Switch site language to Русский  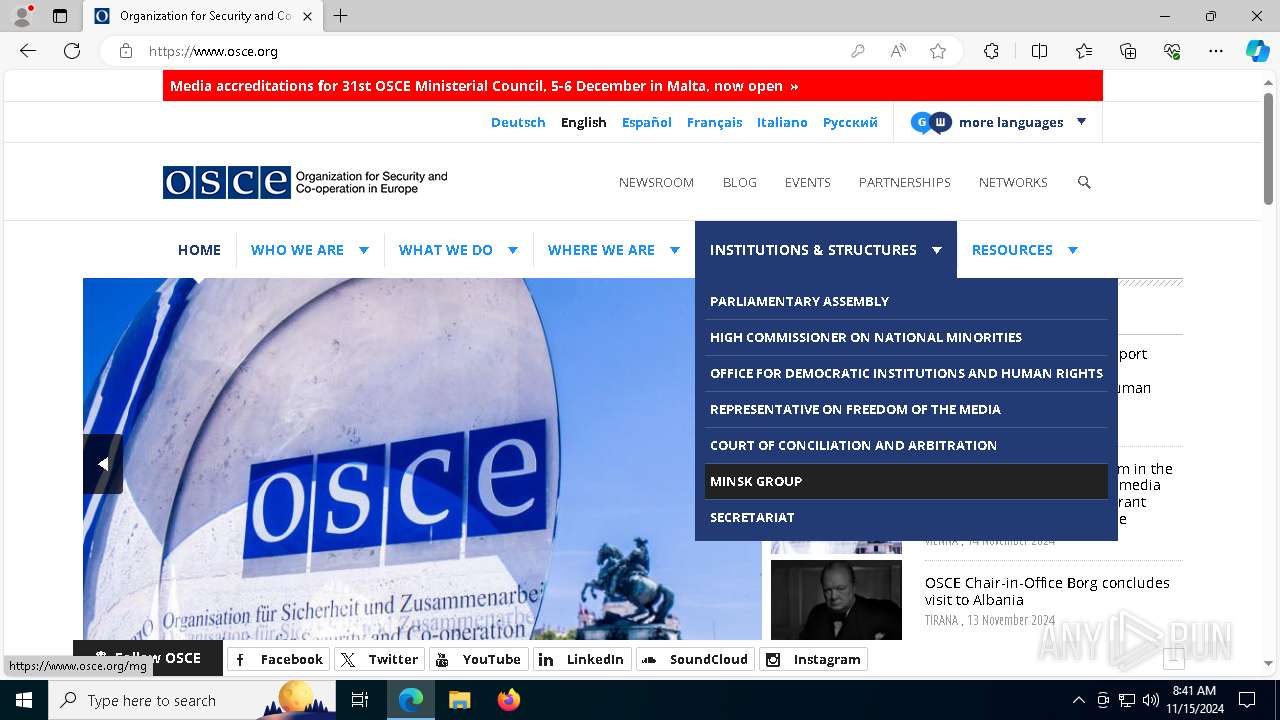[850, 122]
